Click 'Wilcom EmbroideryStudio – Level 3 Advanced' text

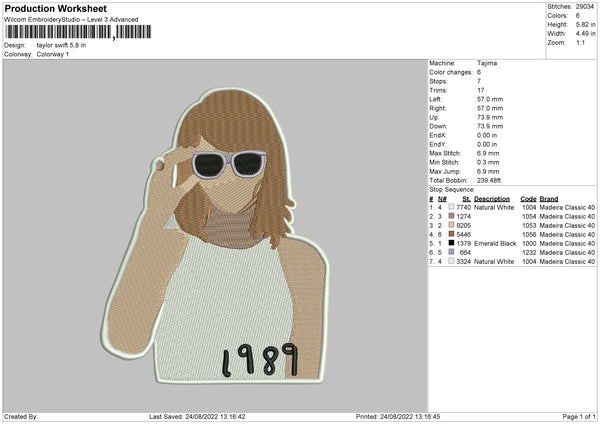click(x=71, y=20)
